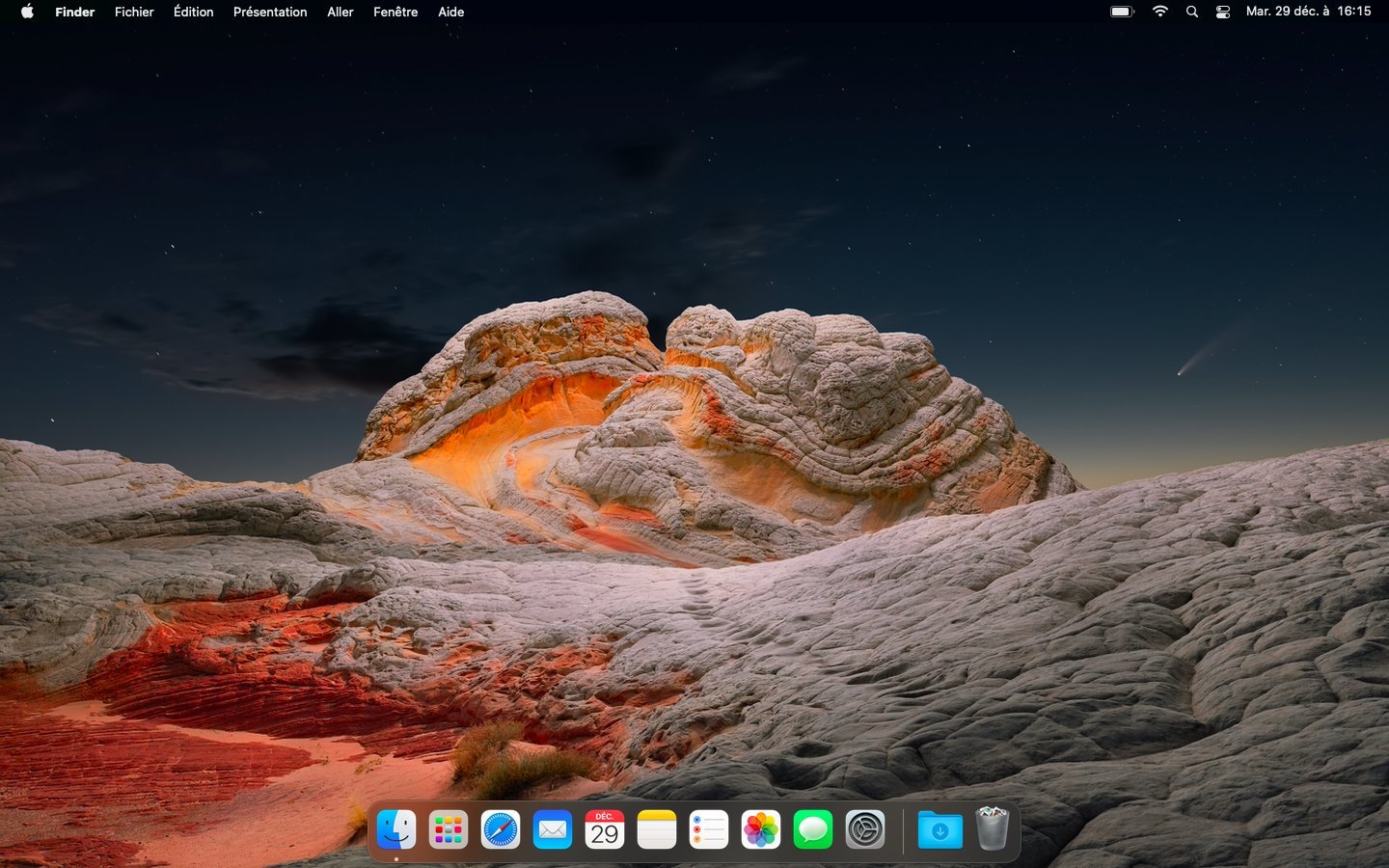Open the Finder menu
The width and height of the screenshot is (1389, 868).
coord(75,12)
